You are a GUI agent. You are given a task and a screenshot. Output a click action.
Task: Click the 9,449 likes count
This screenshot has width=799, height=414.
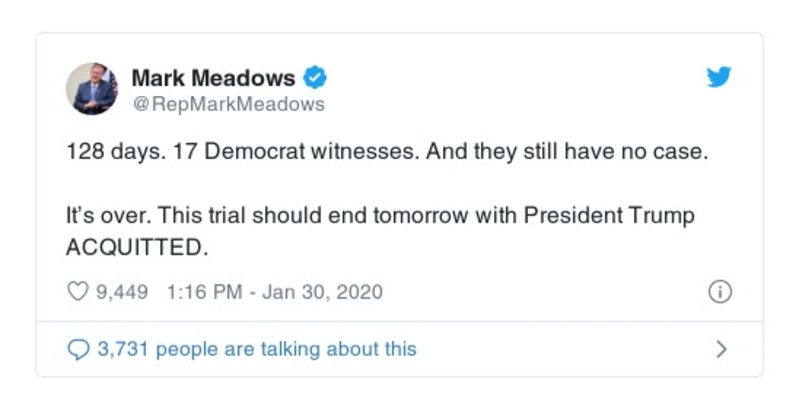coord(121,293)
